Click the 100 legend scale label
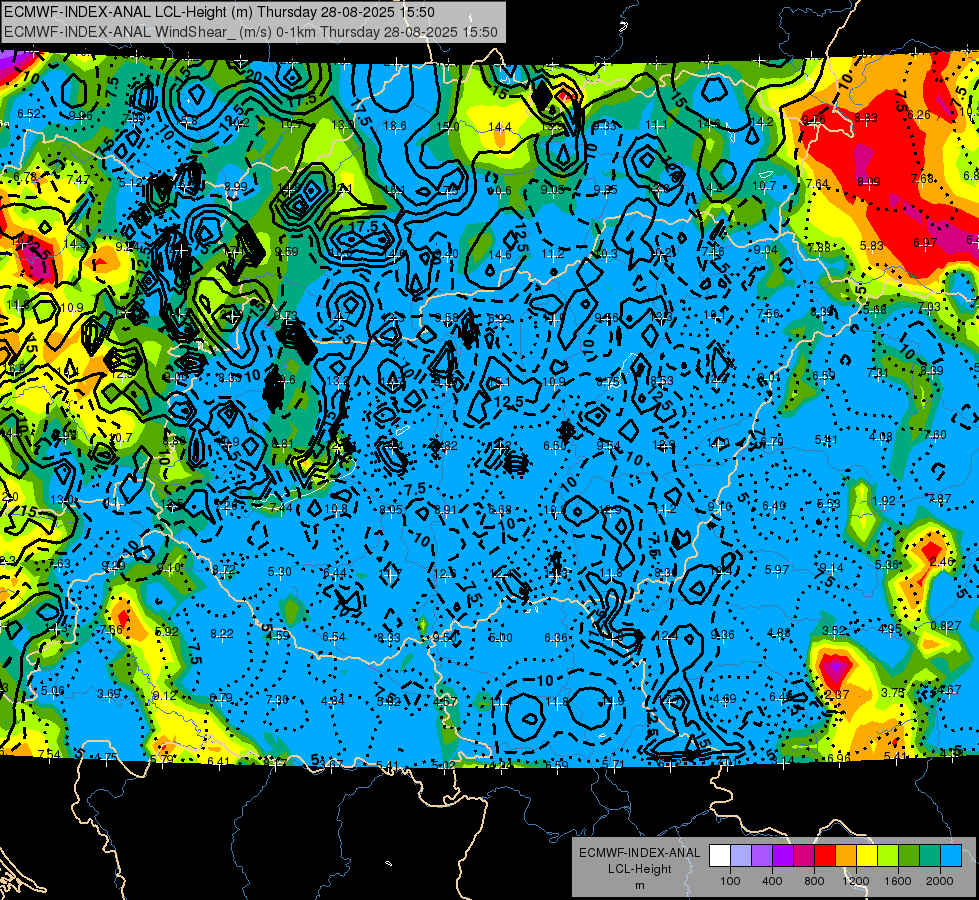979x900 pixels. coord(730,881)
